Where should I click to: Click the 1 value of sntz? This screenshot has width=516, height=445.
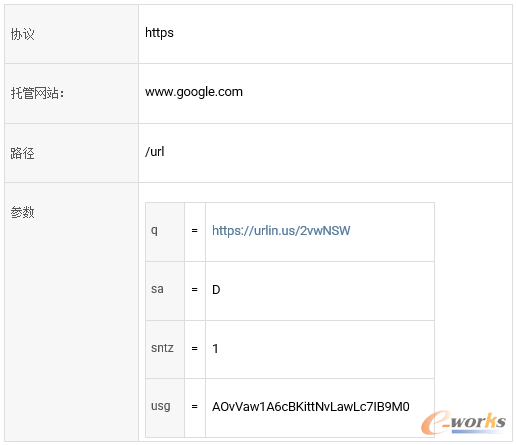pos(215,349)
